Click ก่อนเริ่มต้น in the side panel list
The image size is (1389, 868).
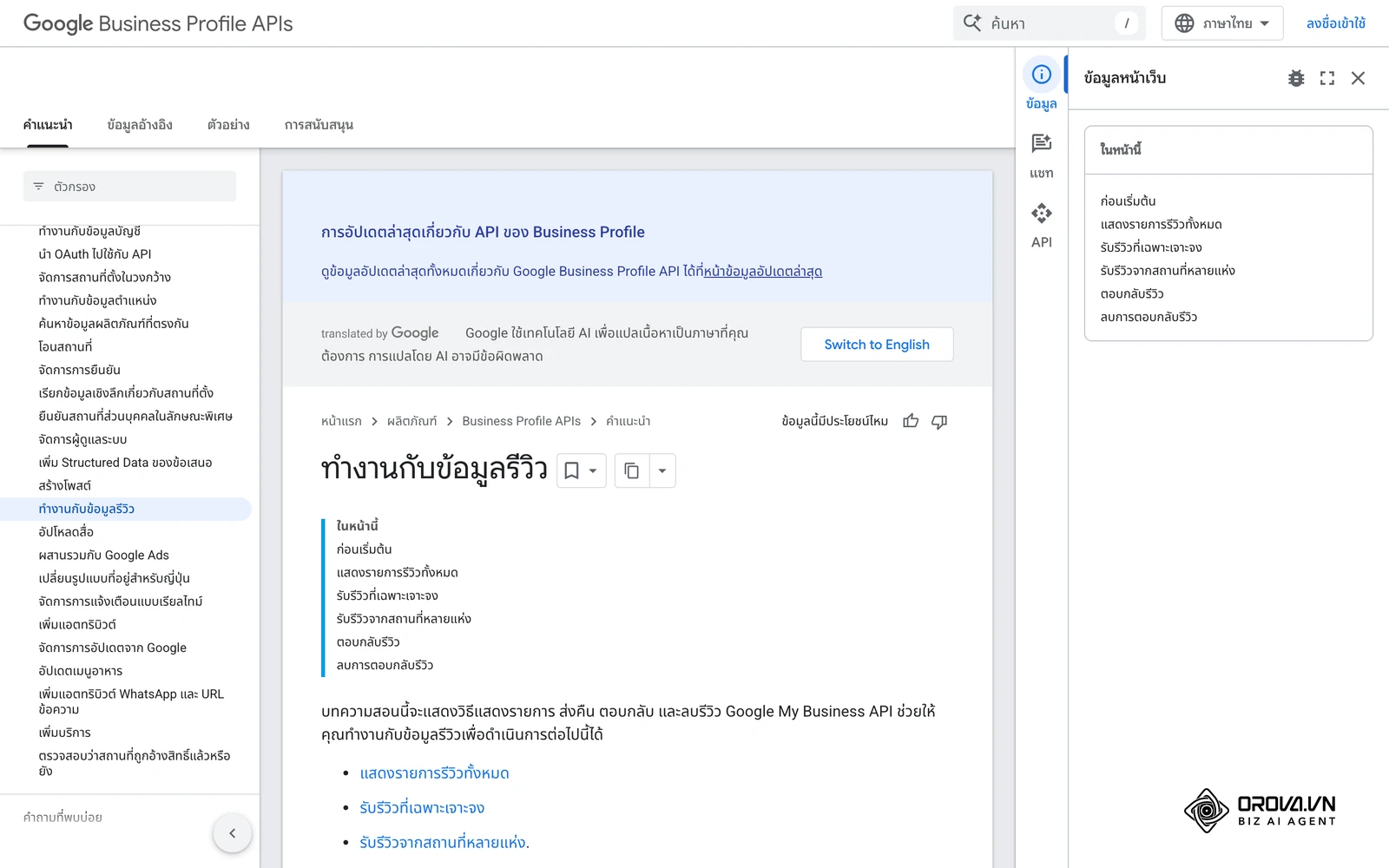(1128, 201)
